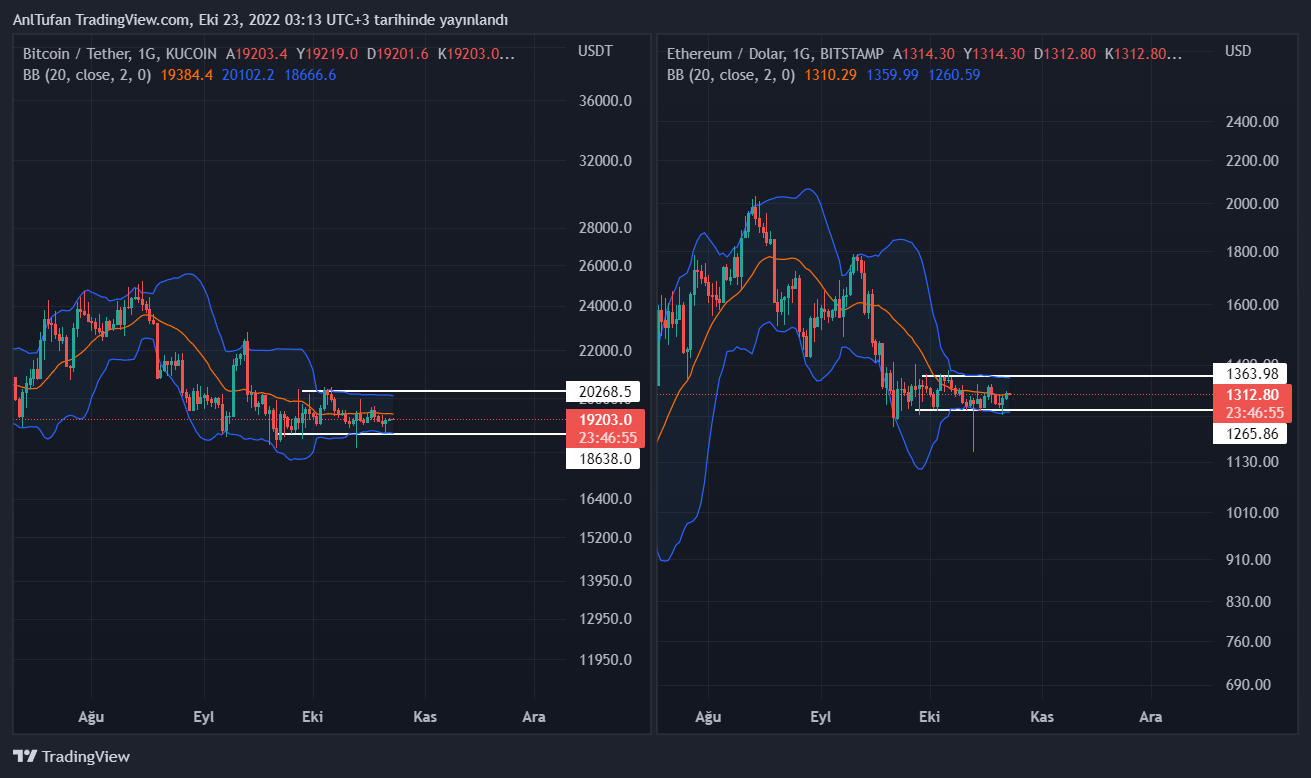Screen dimensions: 1311x778
Task: Click the Kas month on Ethereum time axis
Action: [1042, 717]
